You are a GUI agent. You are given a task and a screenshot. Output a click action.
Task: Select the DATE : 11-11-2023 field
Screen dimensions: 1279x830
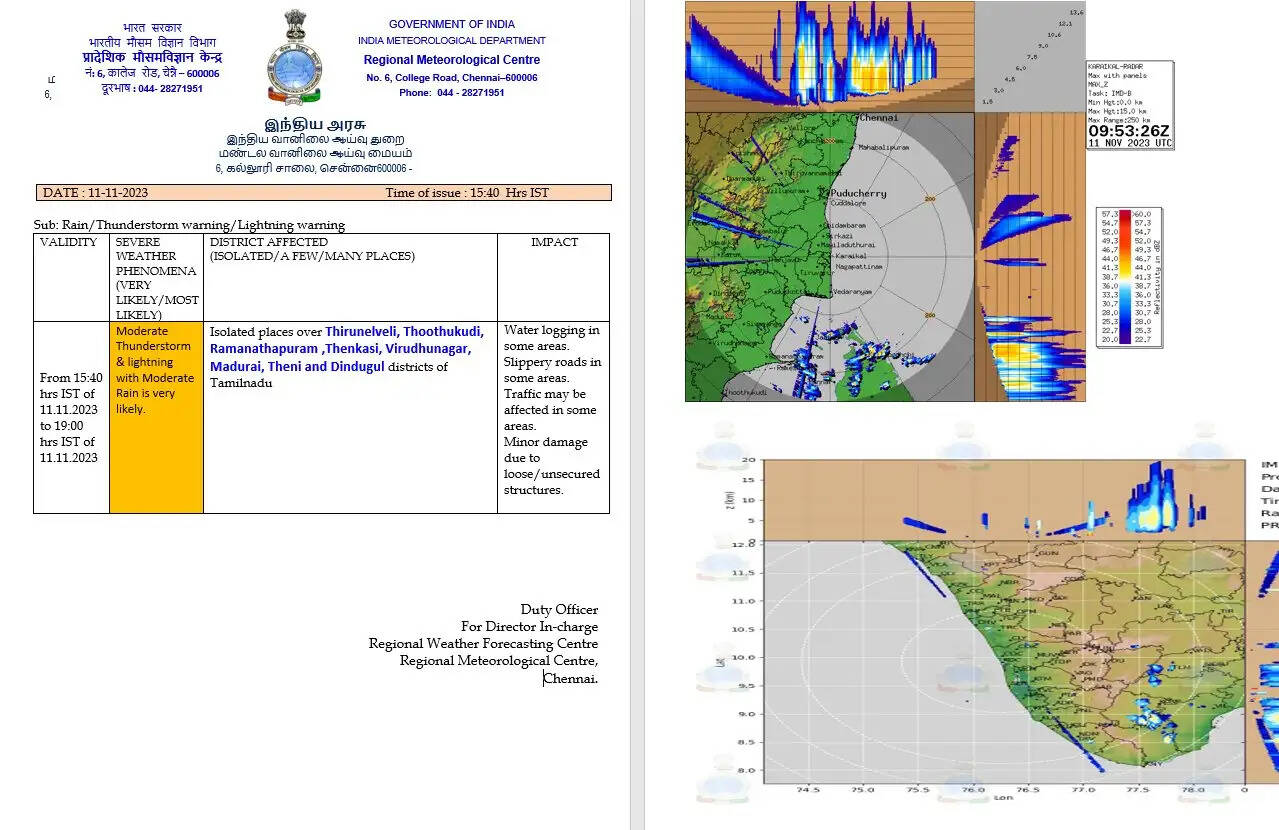pos(95,193)
